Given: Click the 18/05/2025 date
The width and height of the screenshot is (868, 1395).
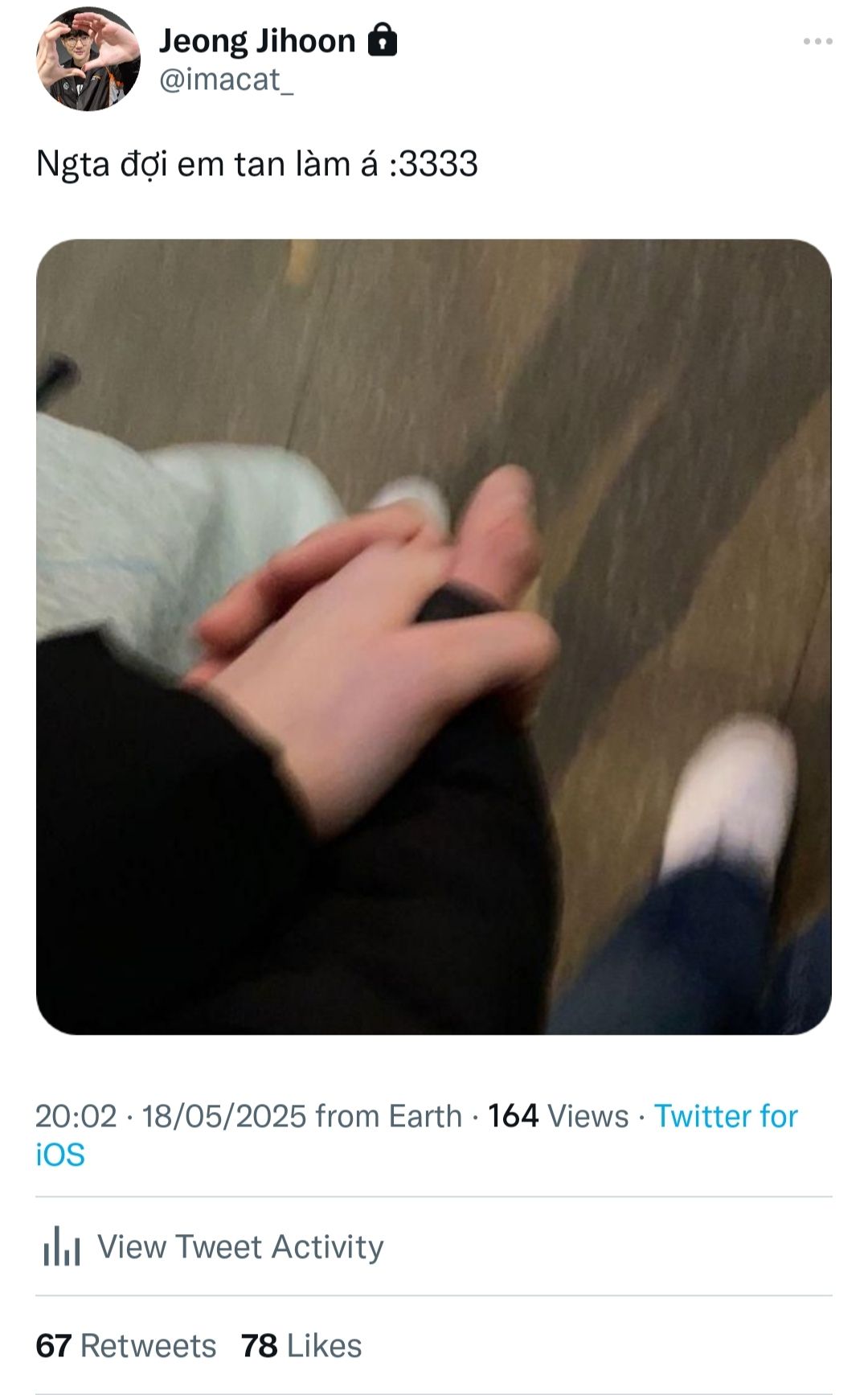Looking at the screenshot, I should (224, 1116).
